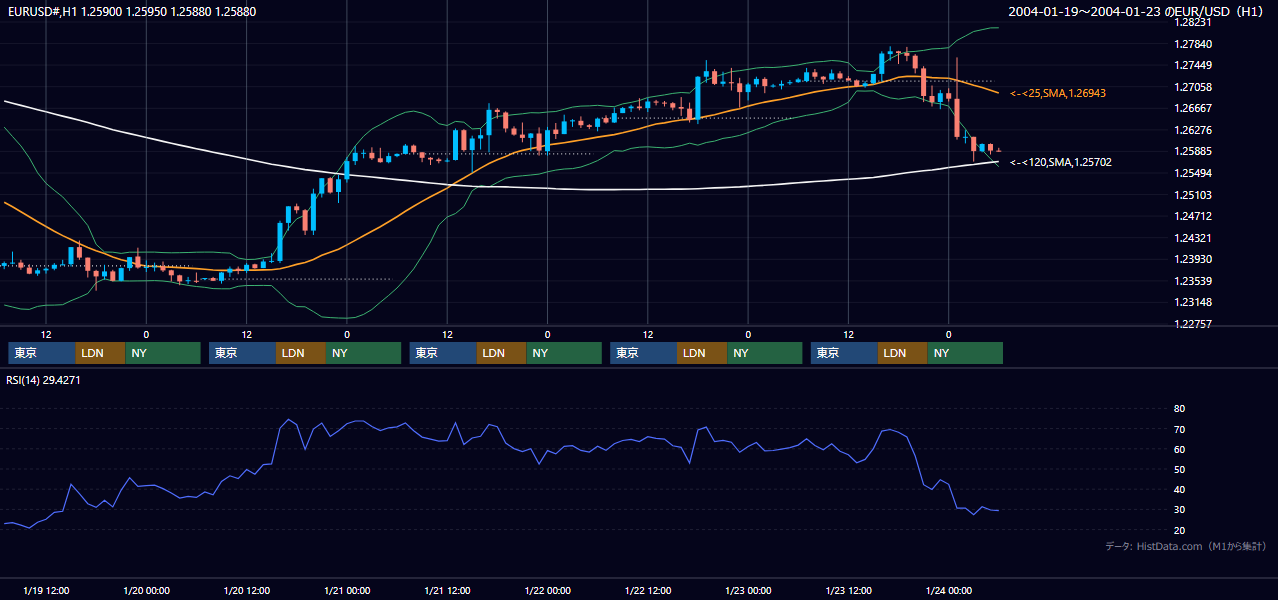Image resolution: width=1278 pixels, height=600 pixels.
Task: Click the leftmost LDN session box
Action: pyautogui.click(x=101, y=353)
